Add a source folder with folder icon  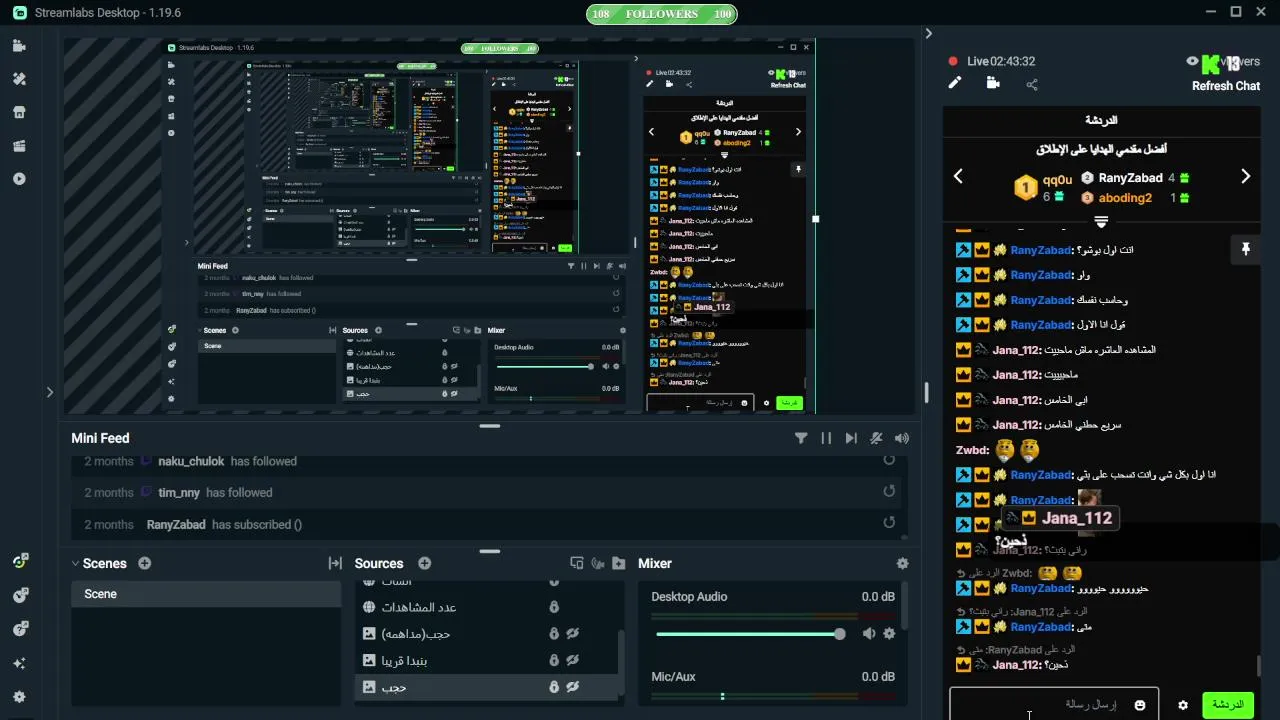pyautogui.click(x=619, y=564)
